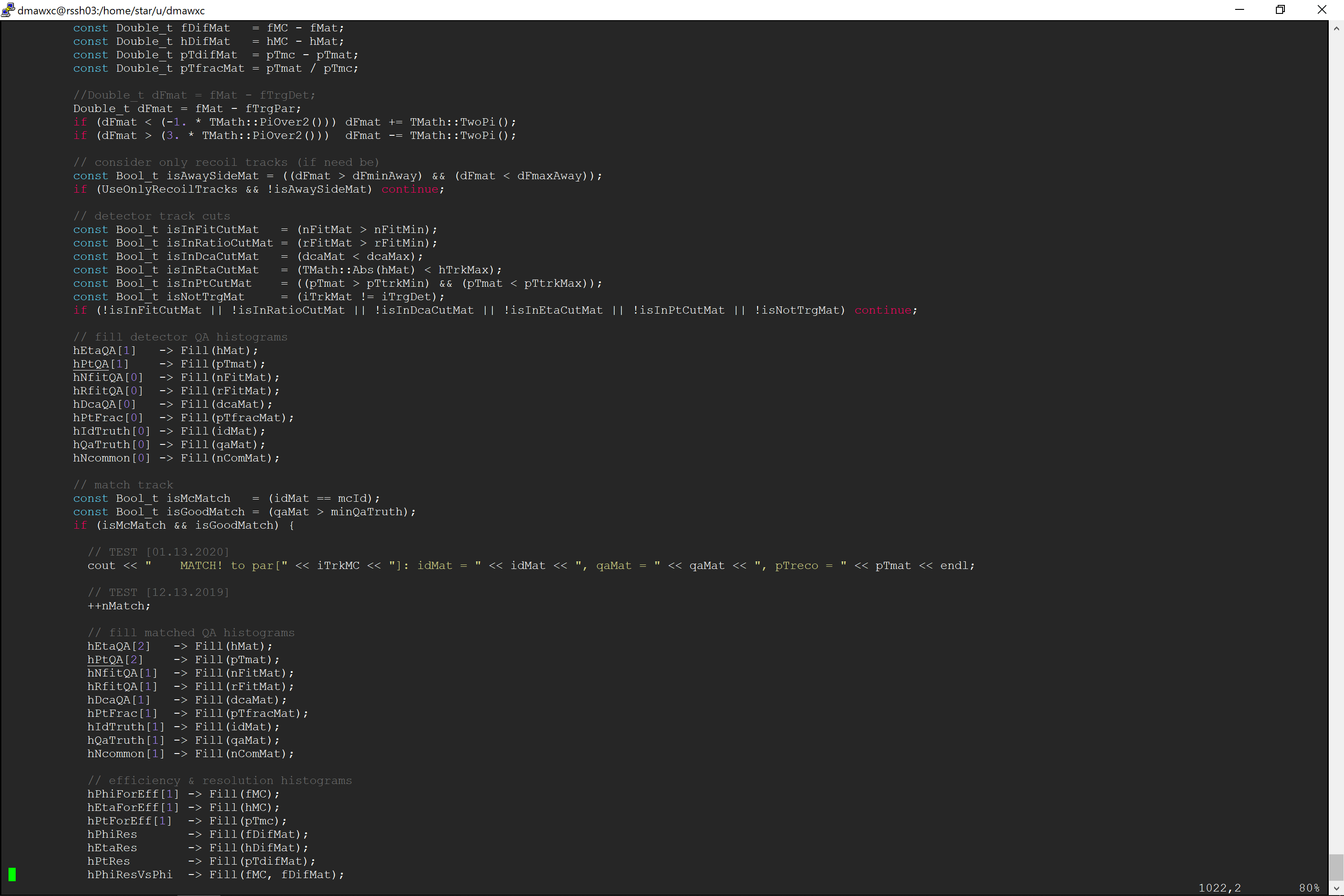Click the commented '//Double_t dFmat' line
The height and width of the screenshot is (896, 1344).
tap(194, 95)
